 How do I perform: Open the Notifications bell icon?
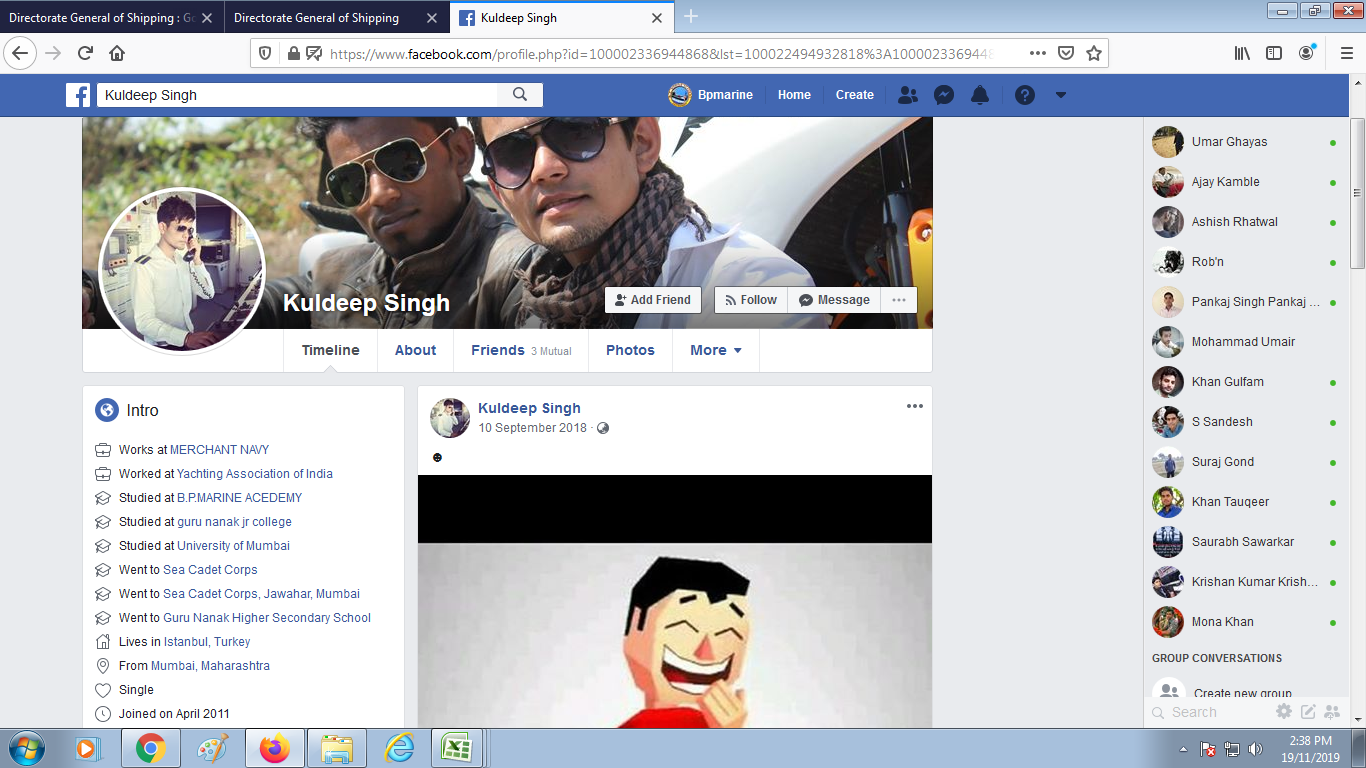[980, 95]
